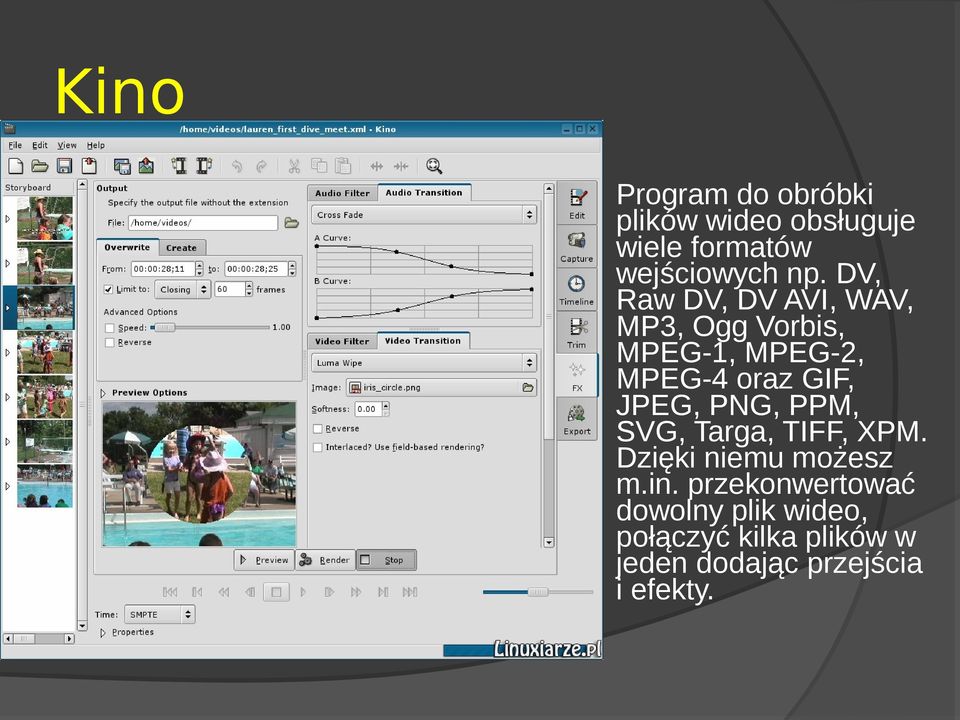This screenshot has height=720, width=960.
Task: Open the View menu
Action: [67, 145]
